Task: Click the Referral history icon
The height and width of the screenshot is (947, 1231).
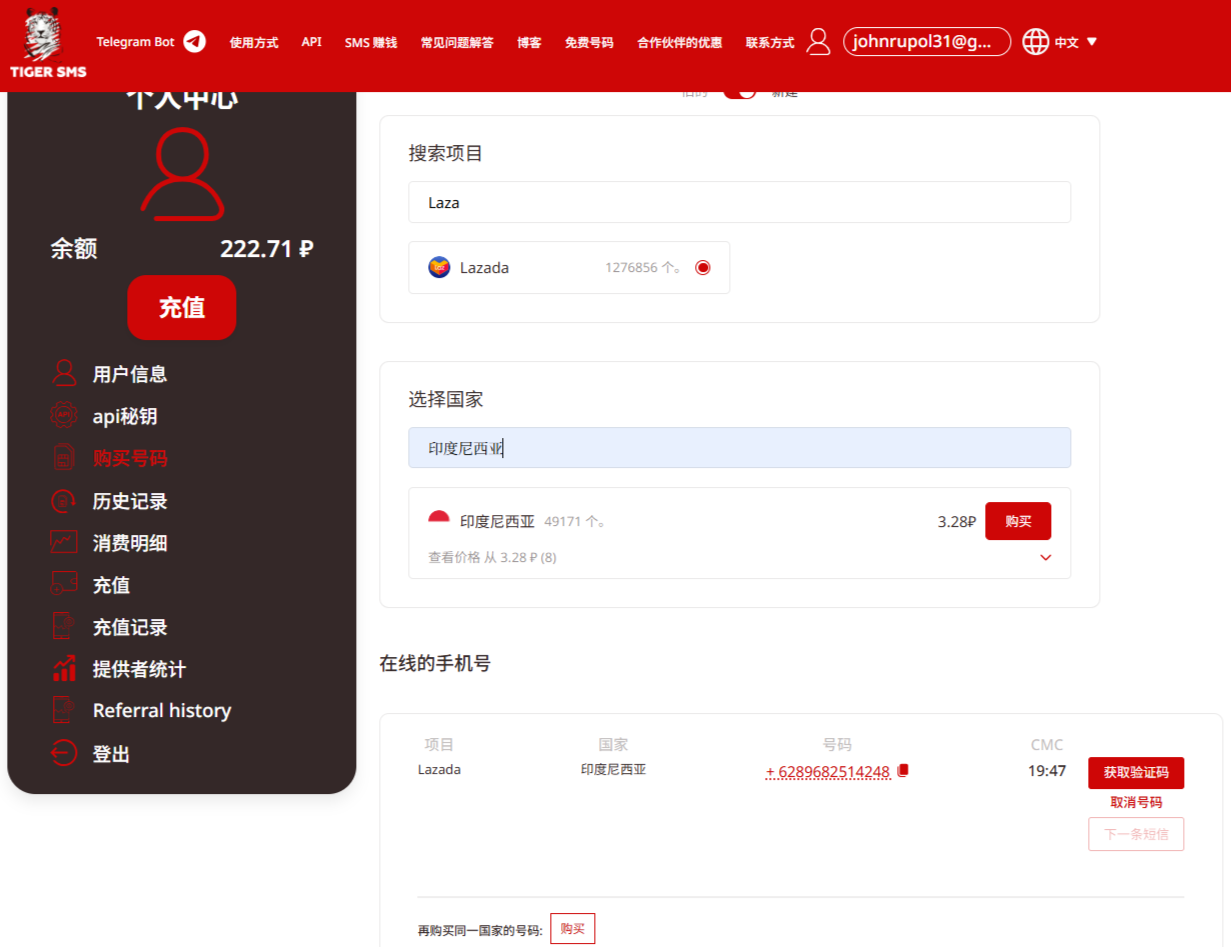Action: (64, 710)
